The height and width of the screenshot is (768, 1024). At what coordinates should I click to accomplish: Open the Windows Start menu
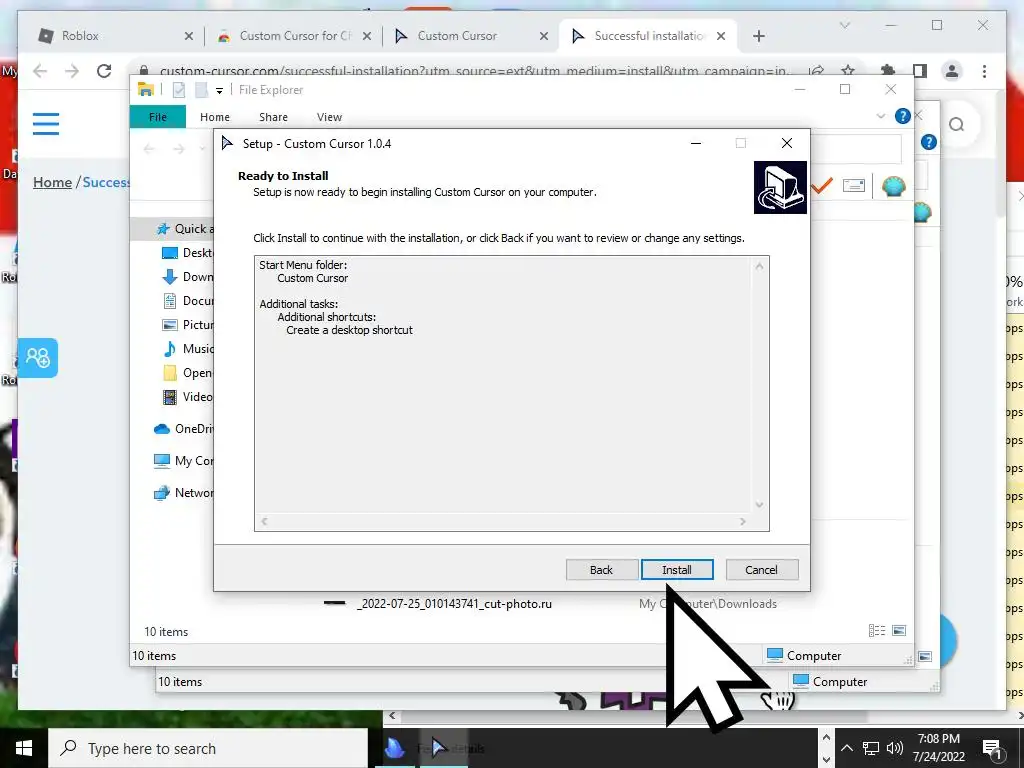[x=24, y=748]
